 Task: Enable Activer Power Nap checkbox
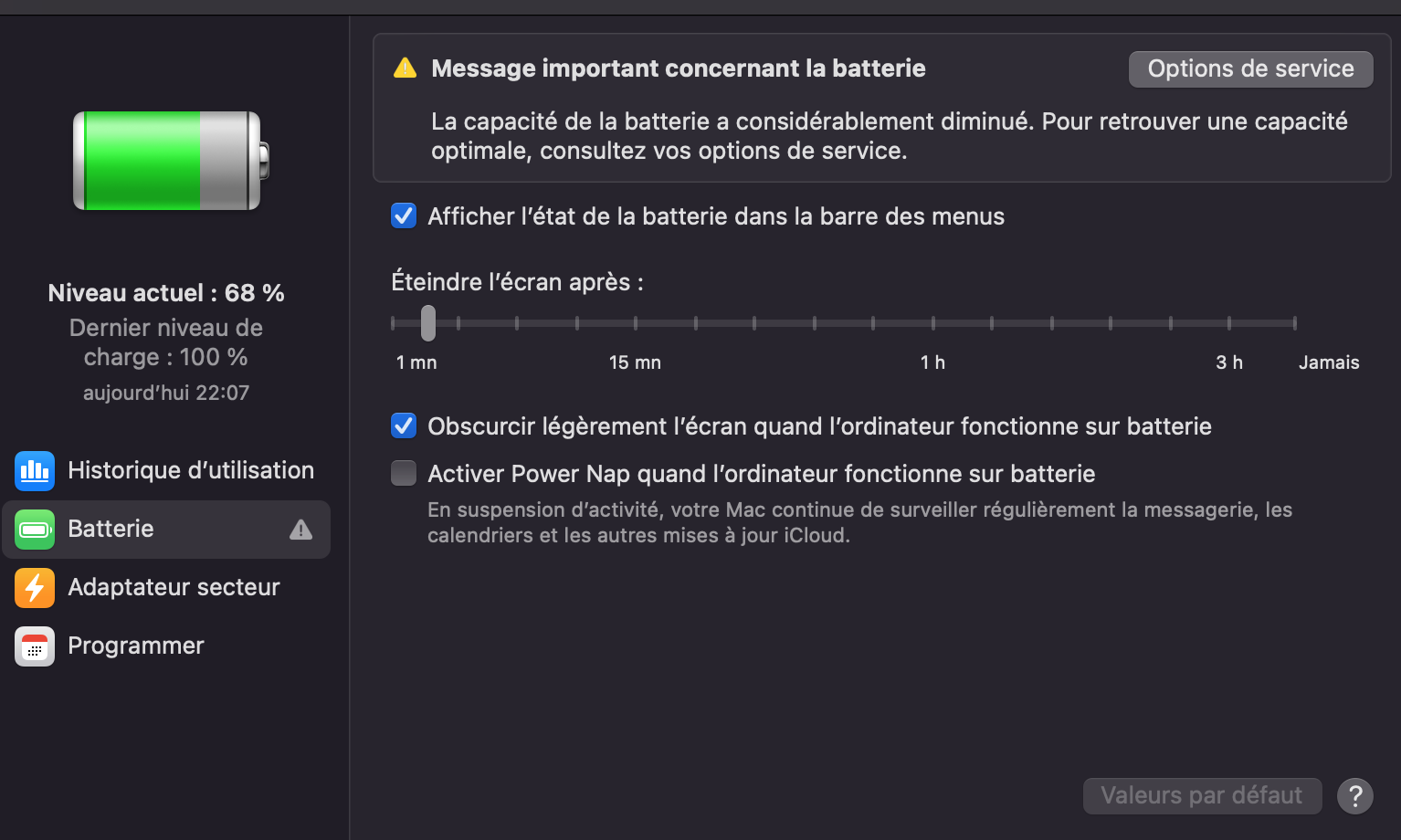(404, 474)
